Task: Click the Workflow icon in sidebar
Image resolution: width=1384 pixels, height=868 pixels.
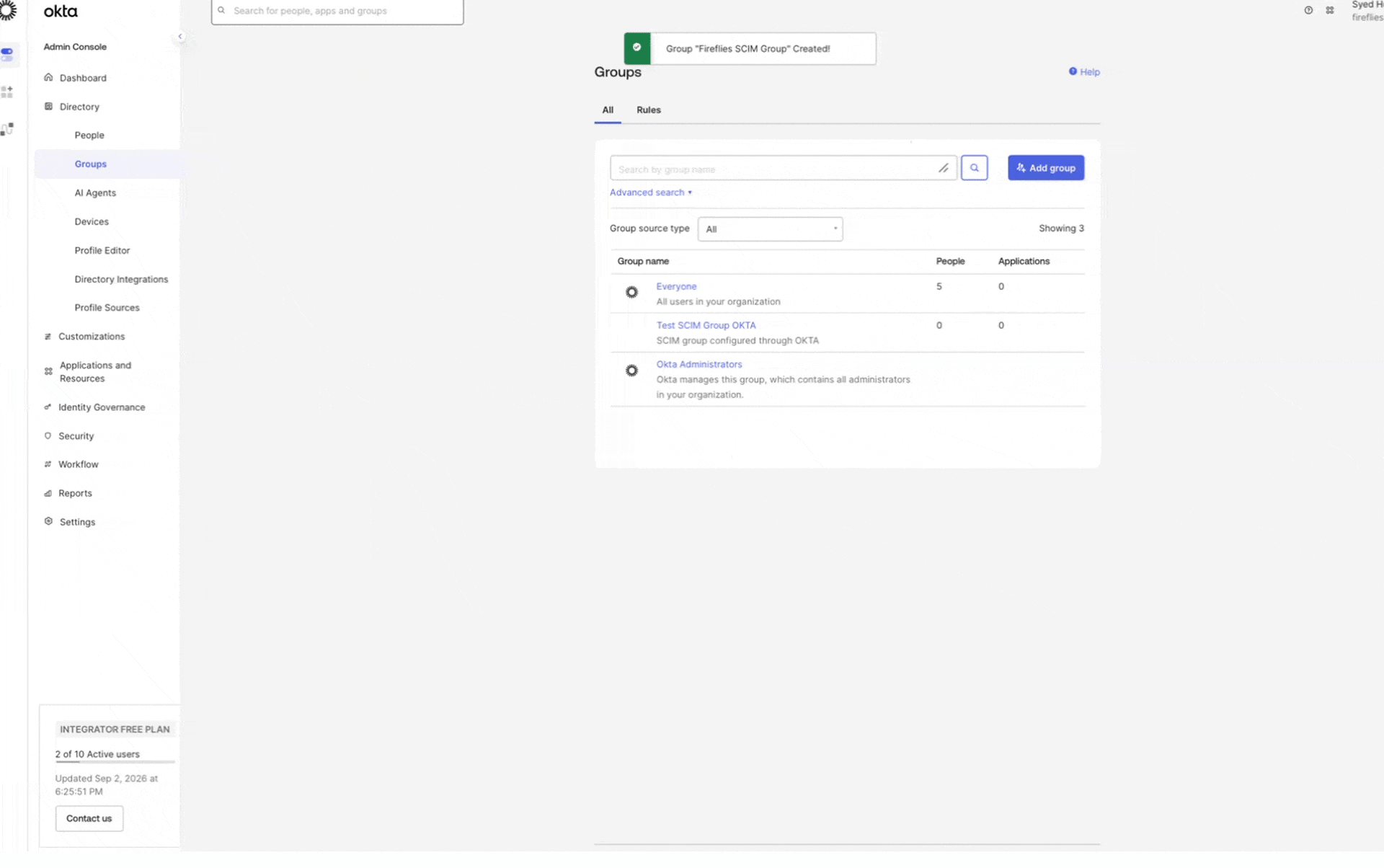Action: point(48,465)
